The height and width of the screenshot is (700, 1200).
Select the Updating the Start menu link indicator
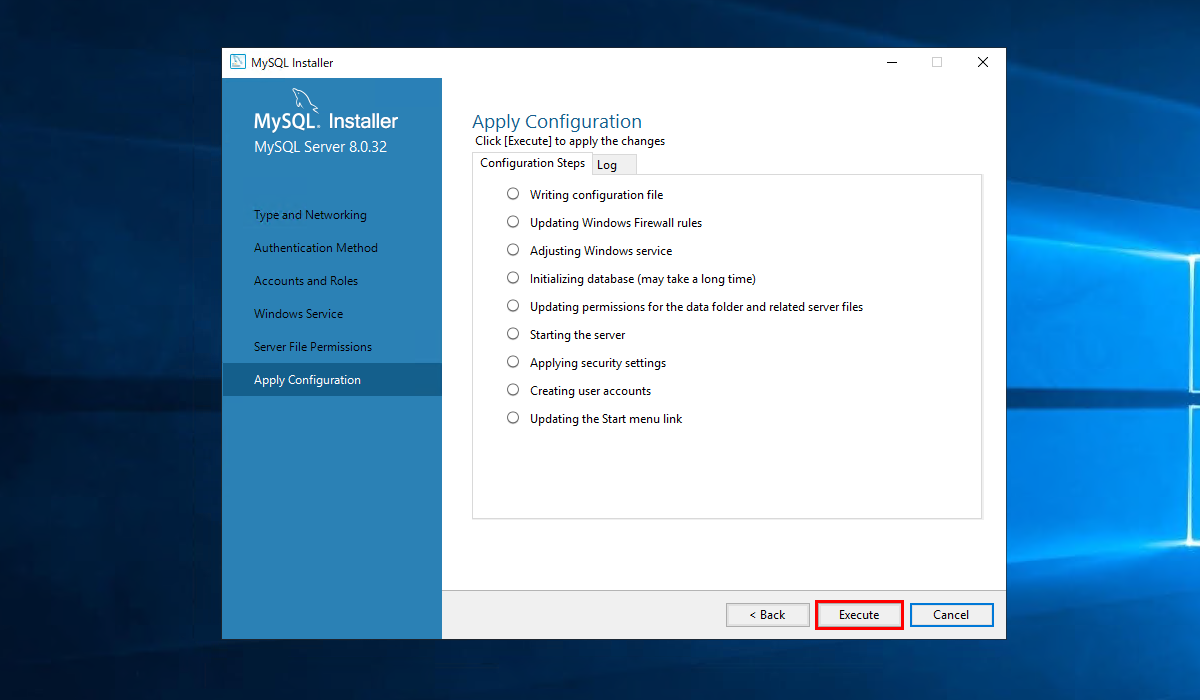[x=513, y=418]
